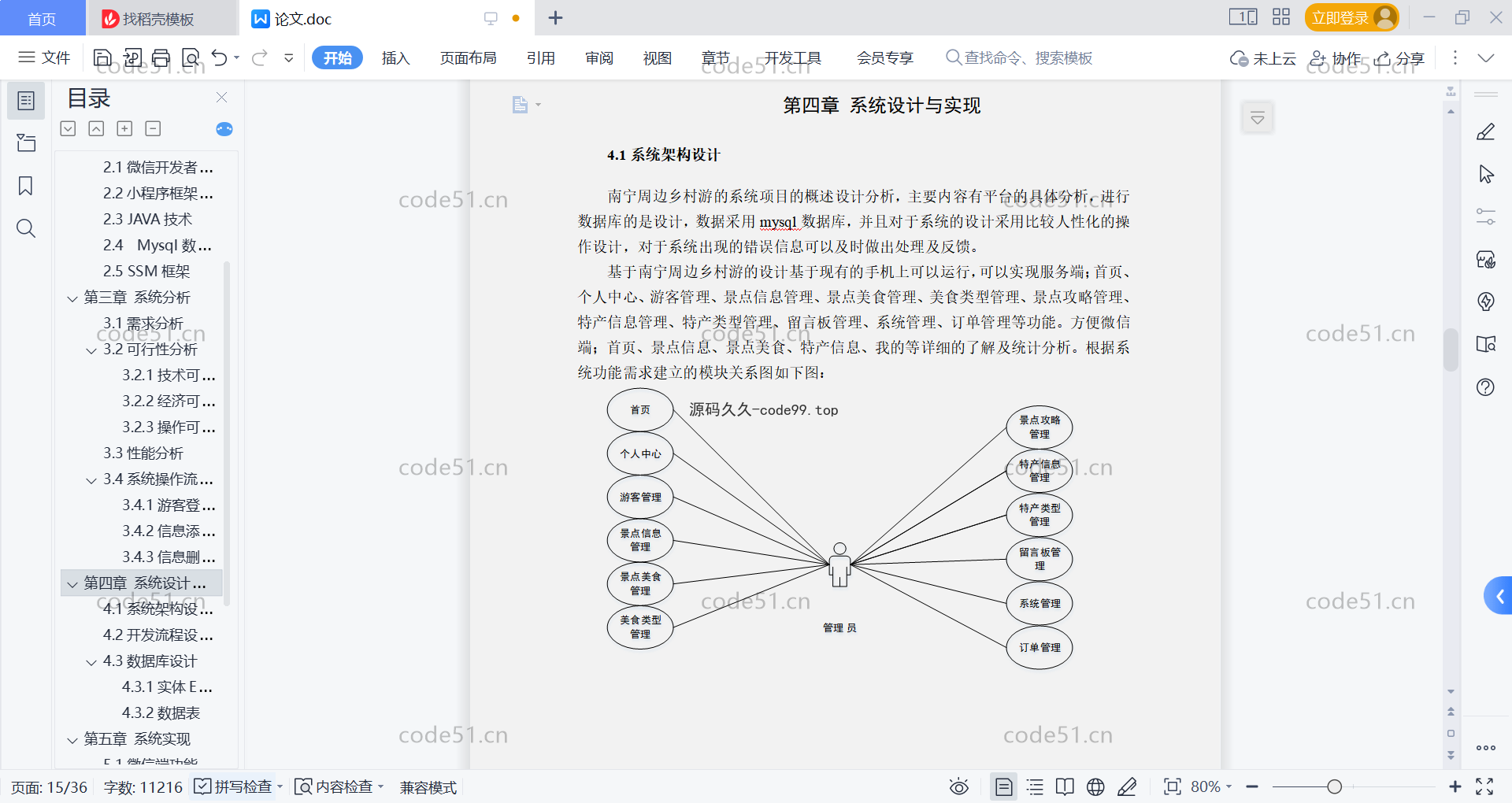
Task: Click the zoom in plus button
Action: pyautogui.click(x=1455, y=786)
